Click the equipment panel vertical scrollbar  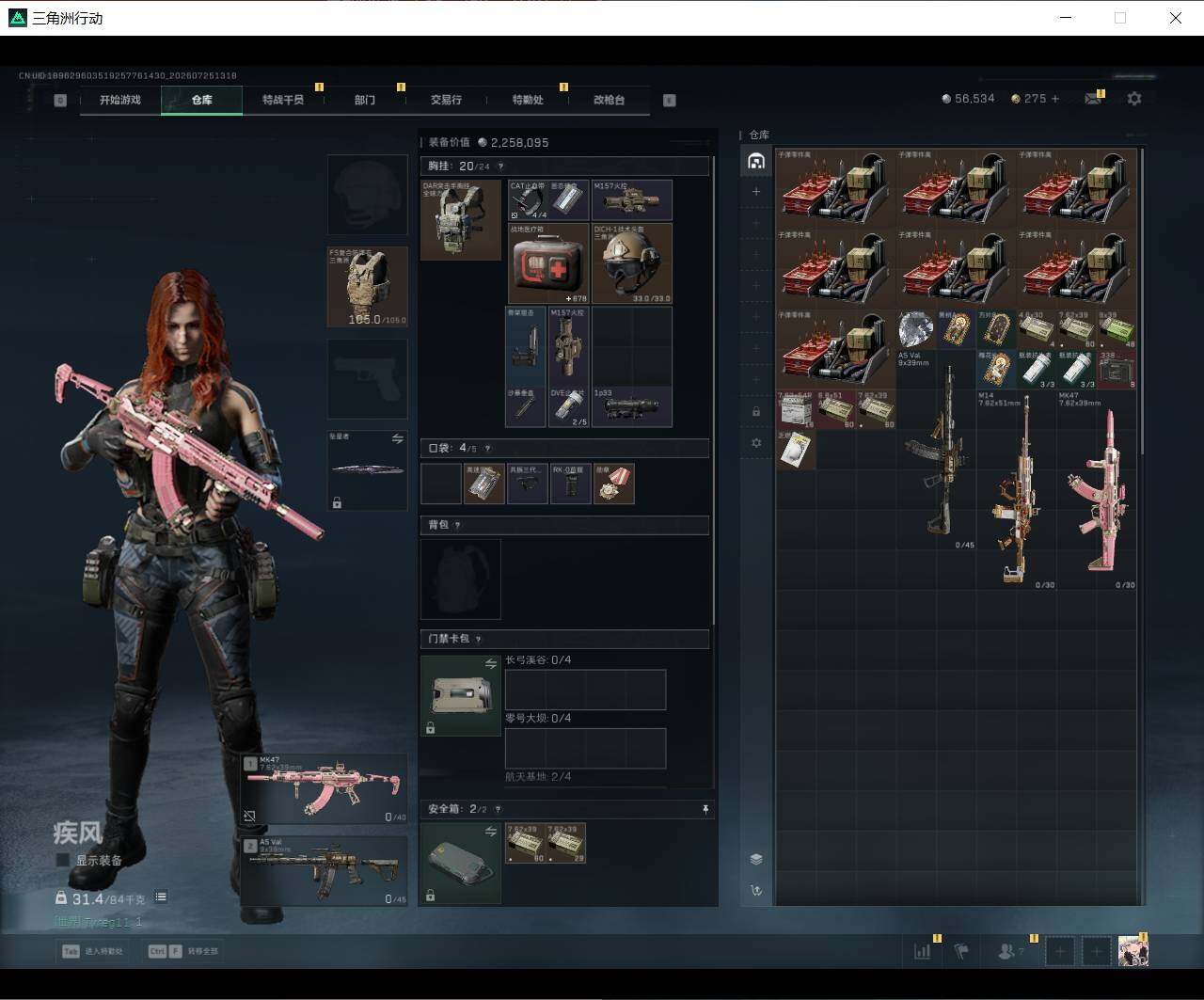[714, 390]
